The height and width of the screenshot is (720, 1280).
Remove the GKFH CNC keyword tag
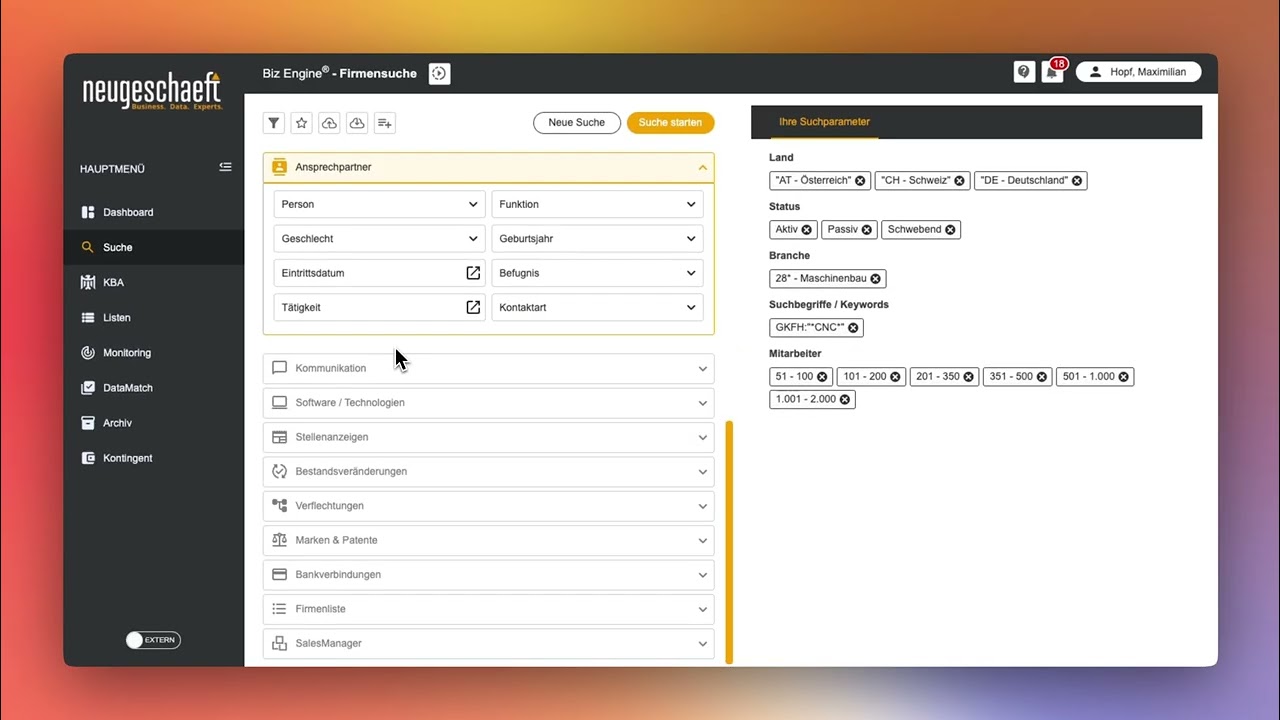[x=853, y=328]
